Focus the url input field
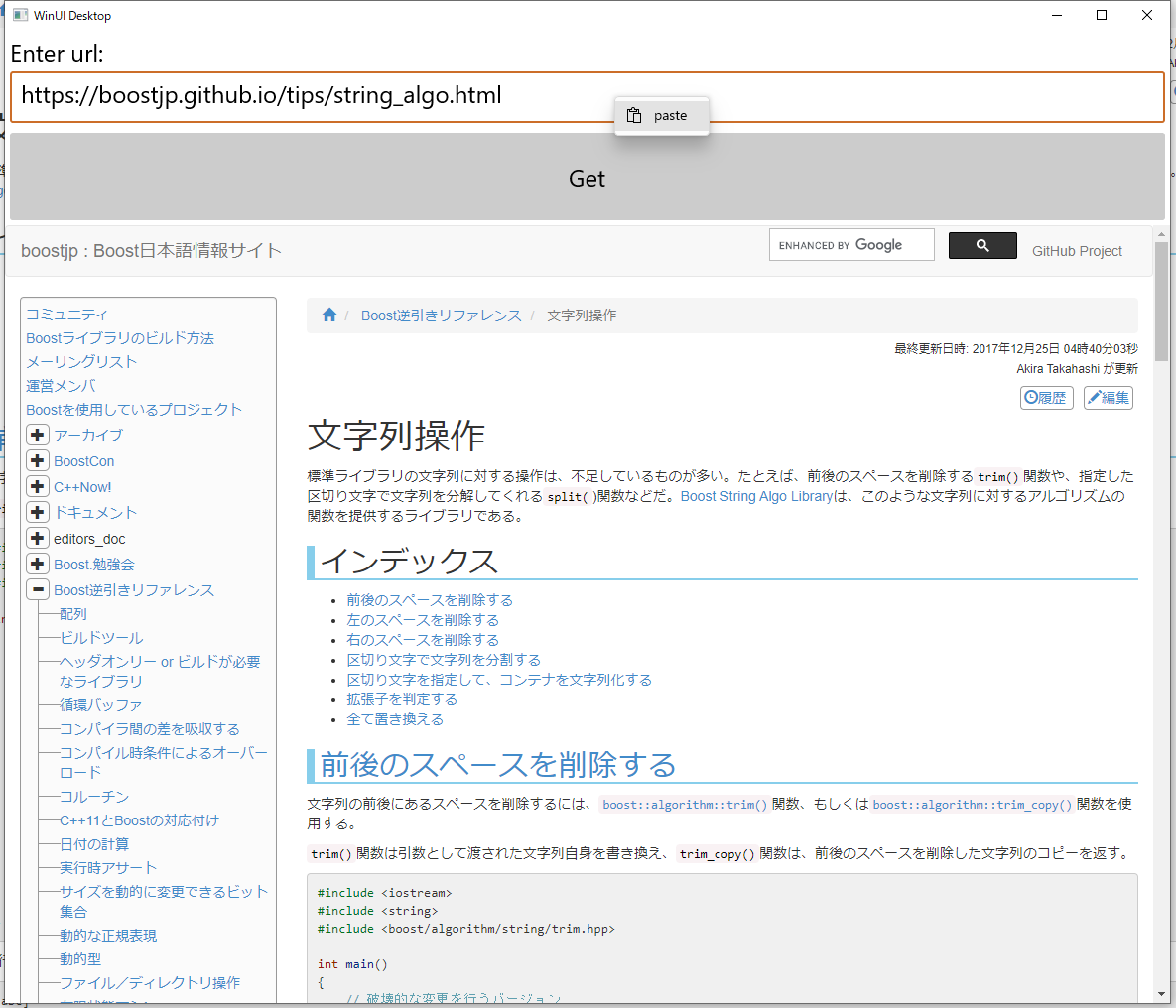 point(588,97)
